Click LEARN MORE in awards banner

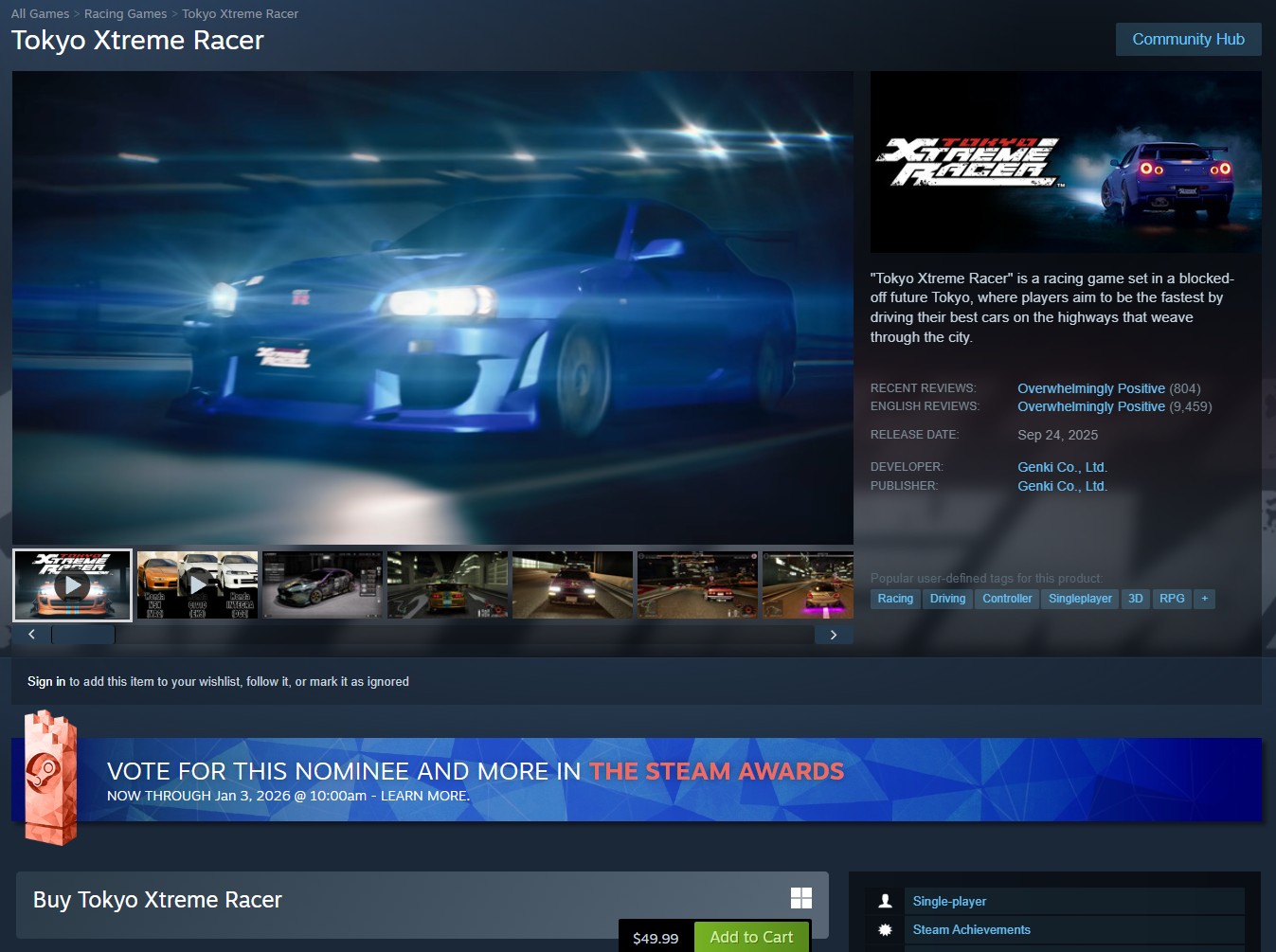[424, 796]
